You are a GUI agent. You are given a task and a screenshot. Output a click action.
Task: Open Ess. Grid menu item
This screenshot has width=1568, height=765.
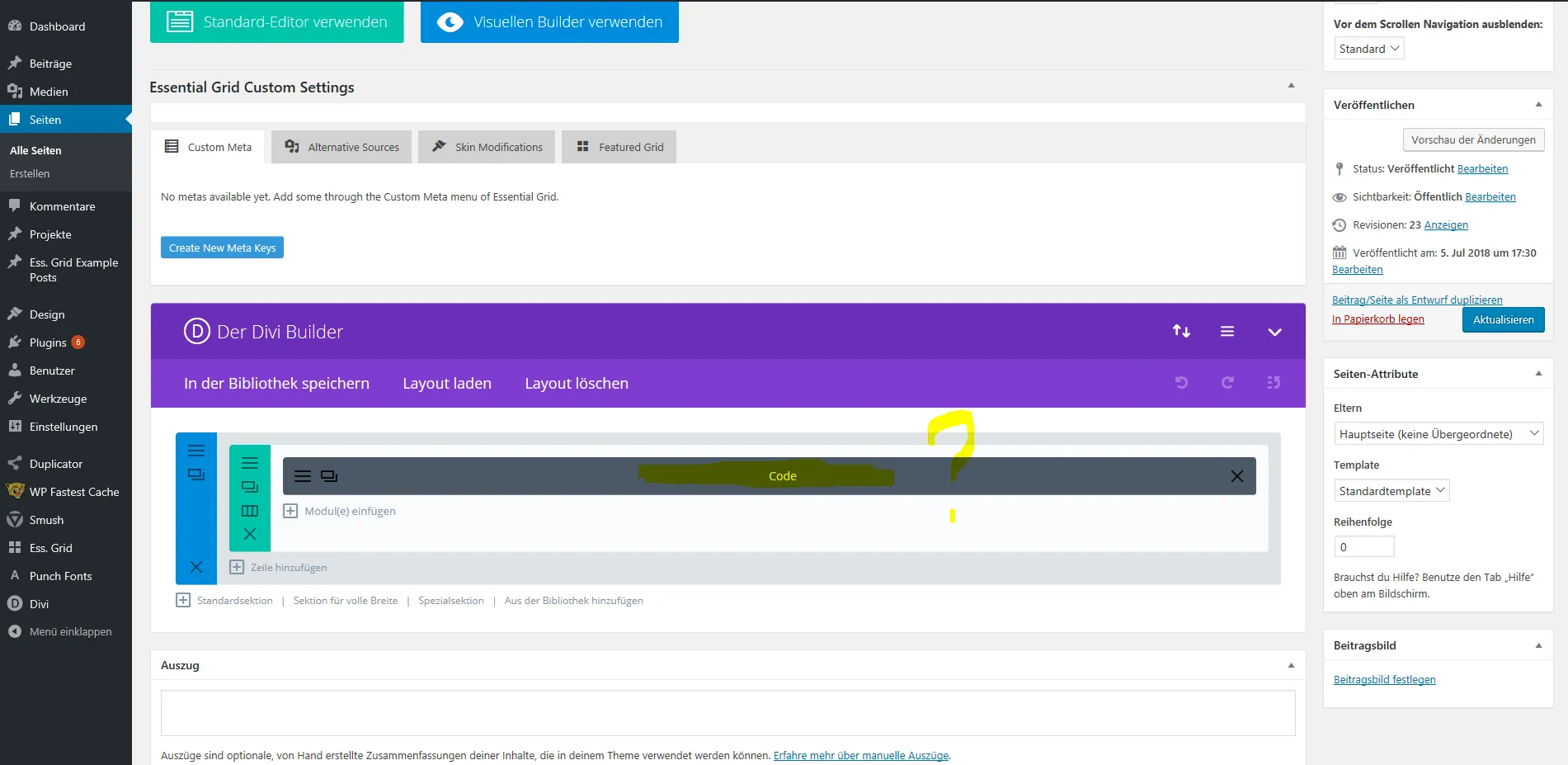click(66, 548)
